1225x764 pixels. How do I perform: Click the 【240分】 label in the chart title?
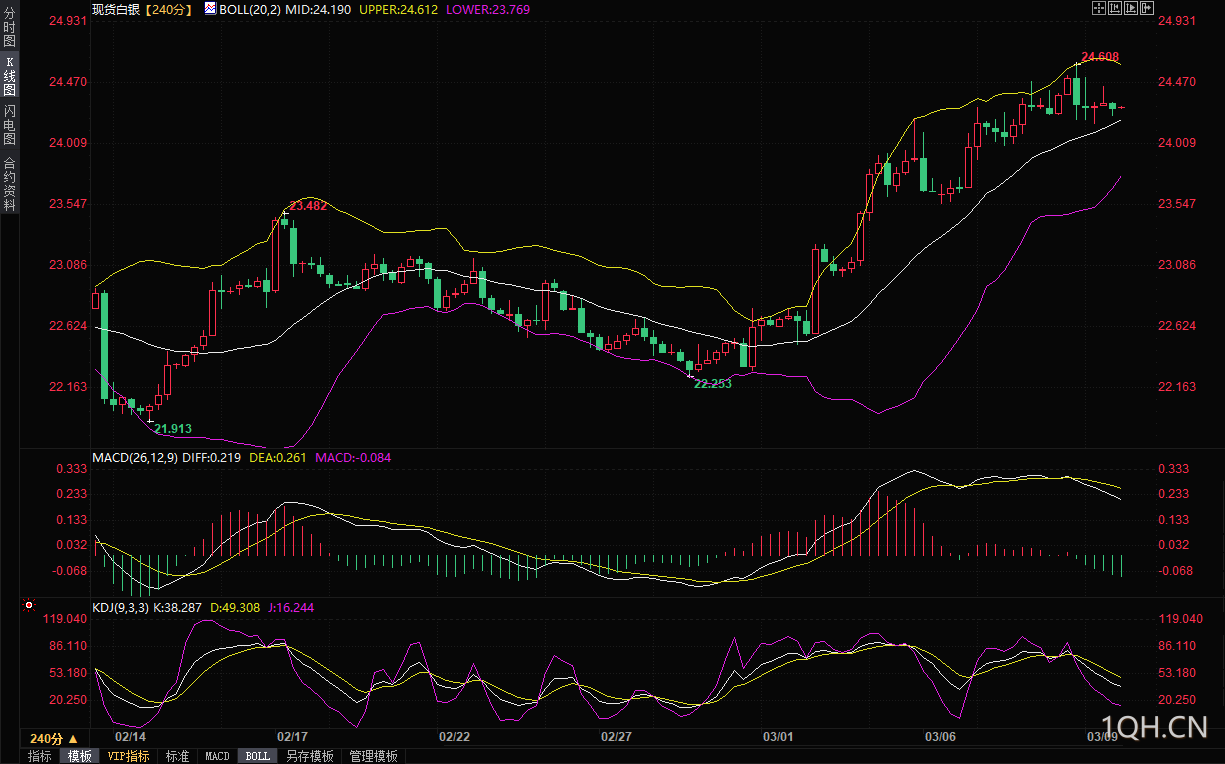168,9
